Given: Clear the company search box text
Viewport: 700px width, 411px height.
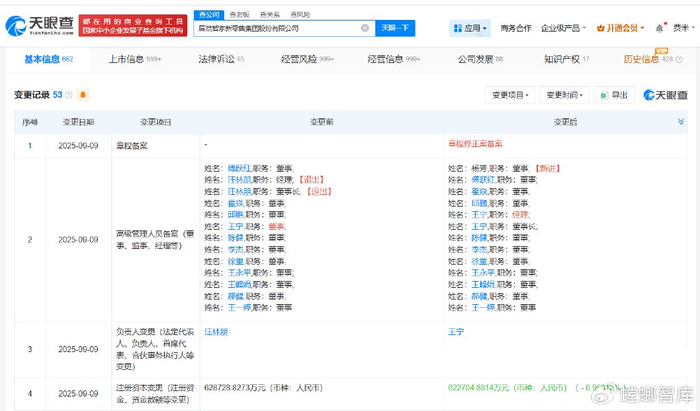Looking at the screenshot, I should pos(365,28).
